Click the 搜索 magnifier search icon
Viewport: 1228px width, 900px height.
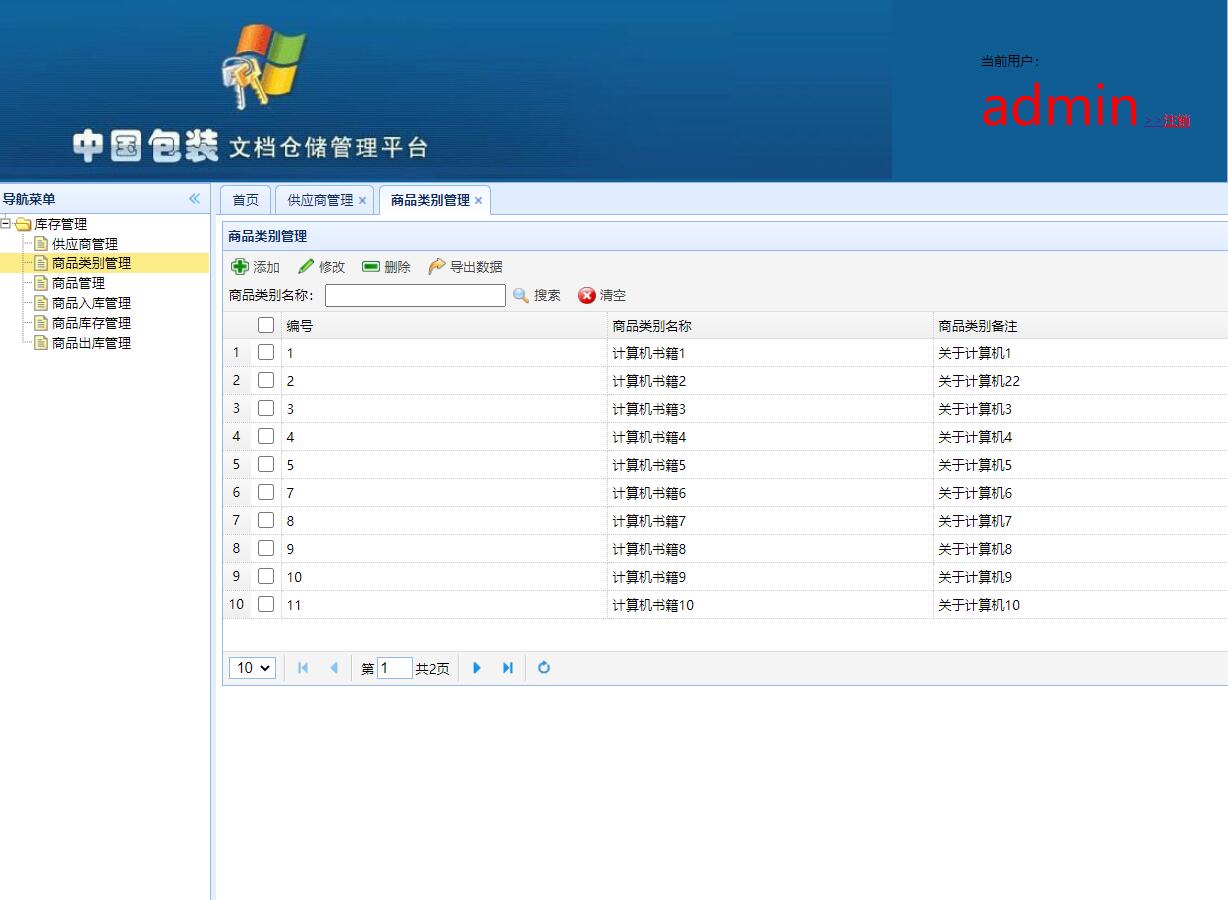522,295
